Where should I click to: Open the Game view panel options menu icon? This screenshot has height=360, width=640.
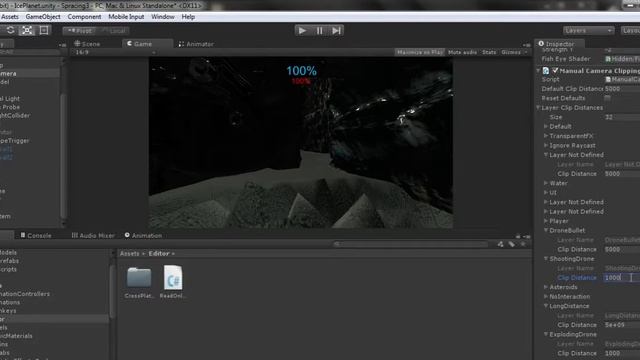click(527, 45)
